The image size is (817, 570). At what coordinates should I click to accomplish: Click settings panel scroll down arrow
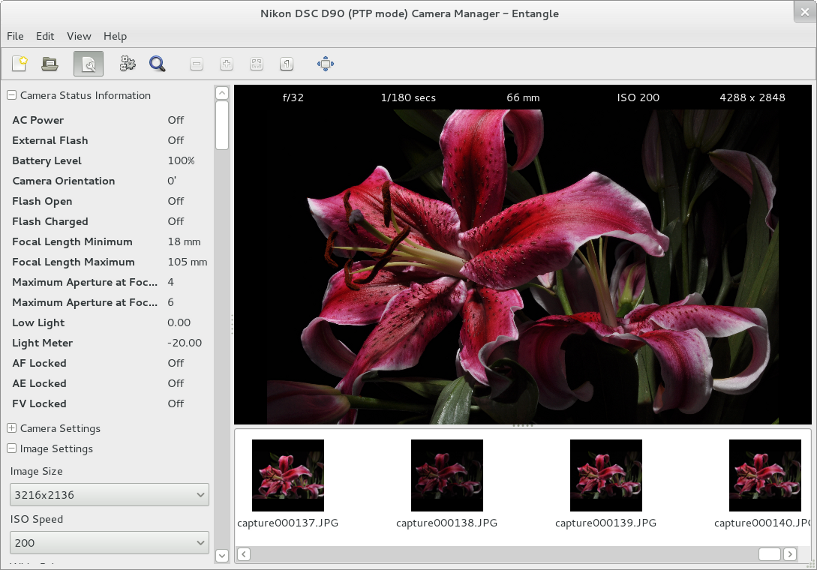222,556
